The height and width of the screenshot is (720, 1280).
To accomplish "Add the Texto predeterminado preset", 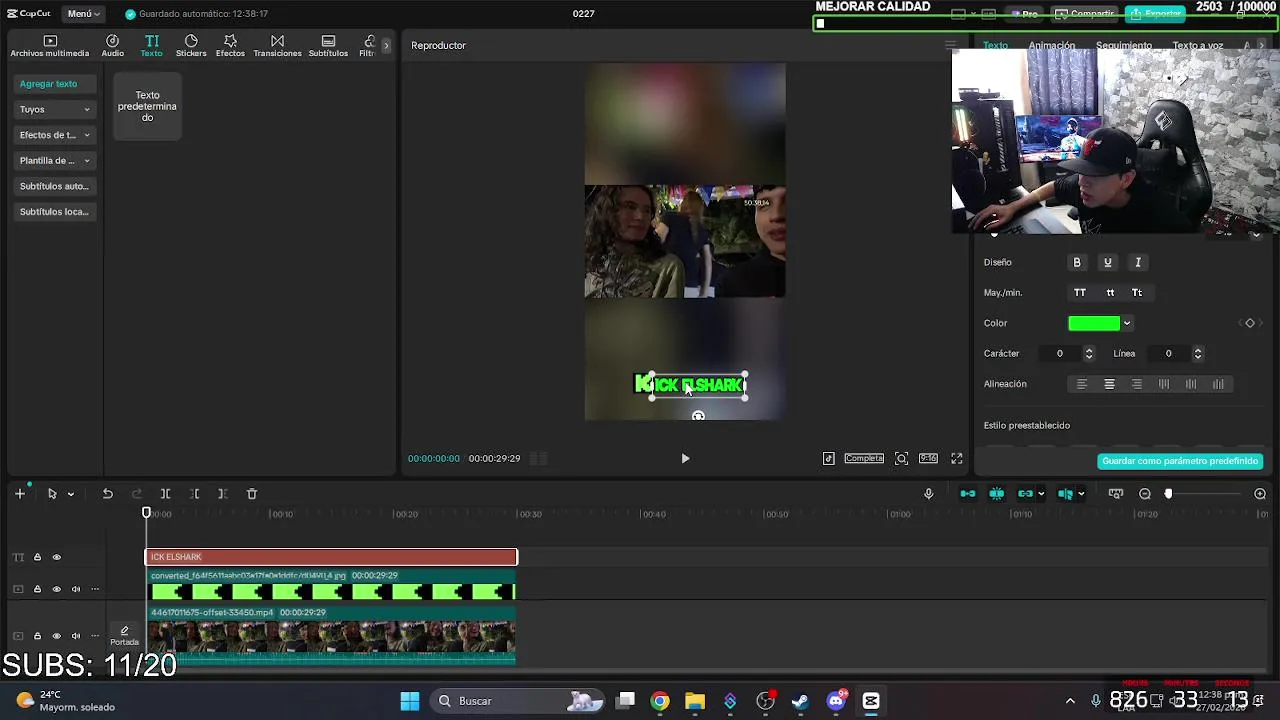I will (x=147, y=106).
